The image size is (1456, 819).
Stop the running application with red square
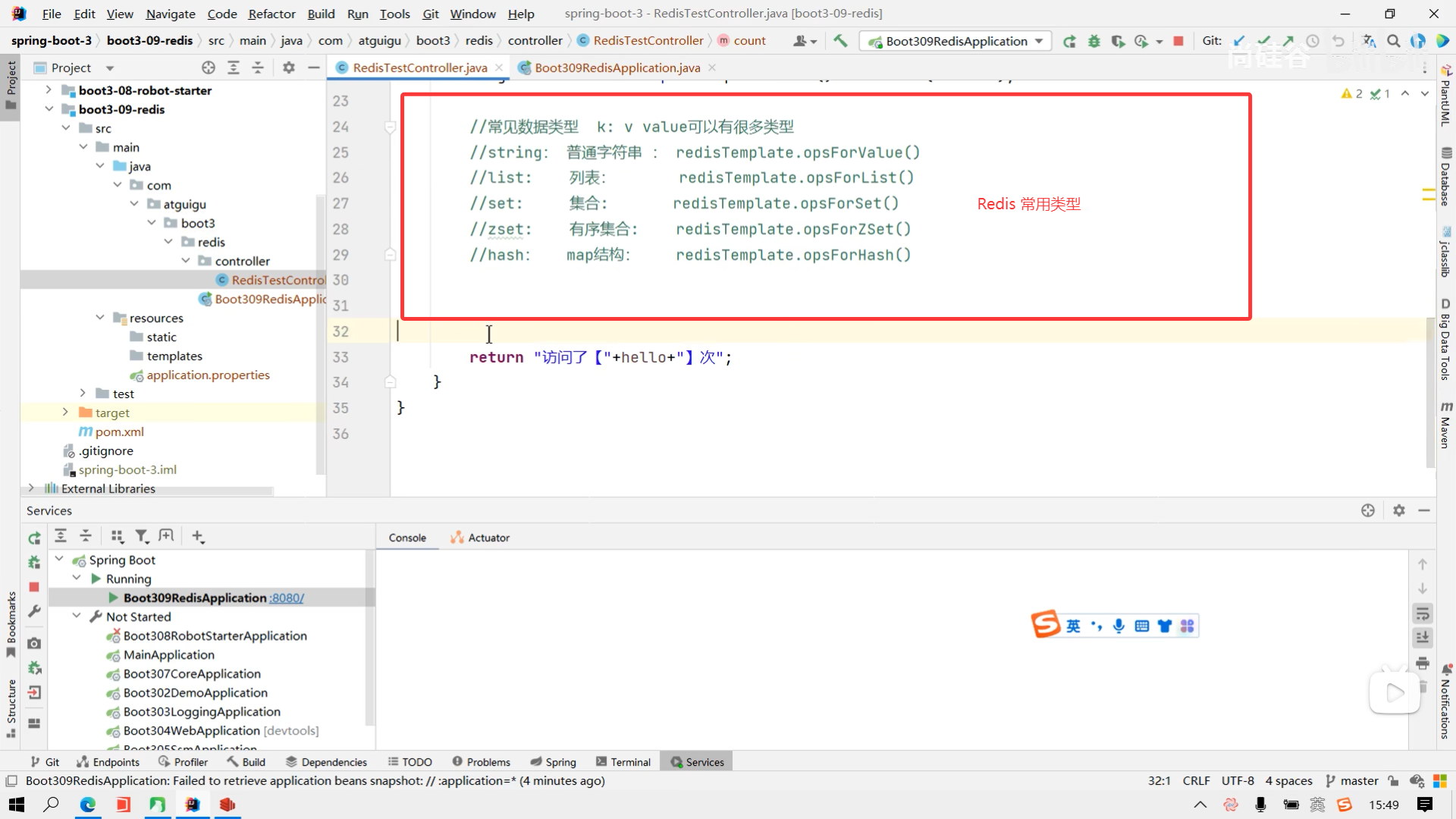(1178, 41)
